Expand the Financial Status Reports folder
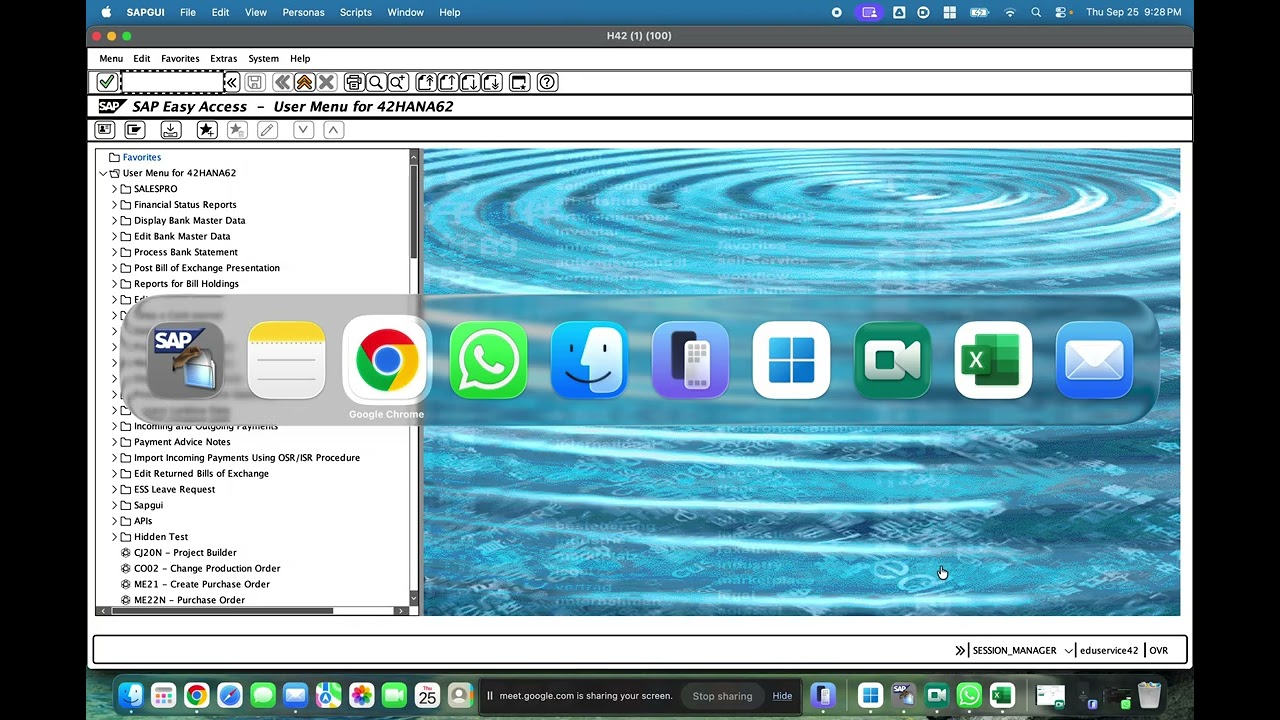1280x720 pixels. click(114, 205)
